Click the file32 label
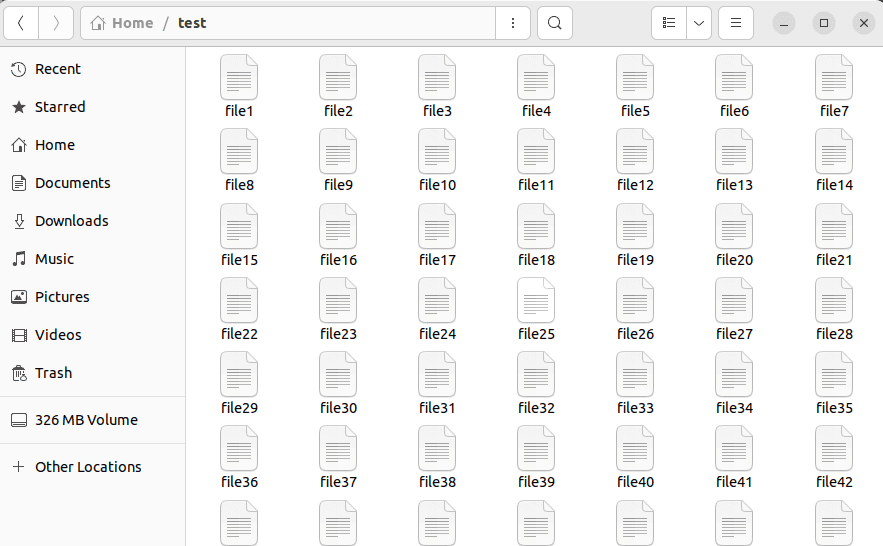 [x=537, y=408]
